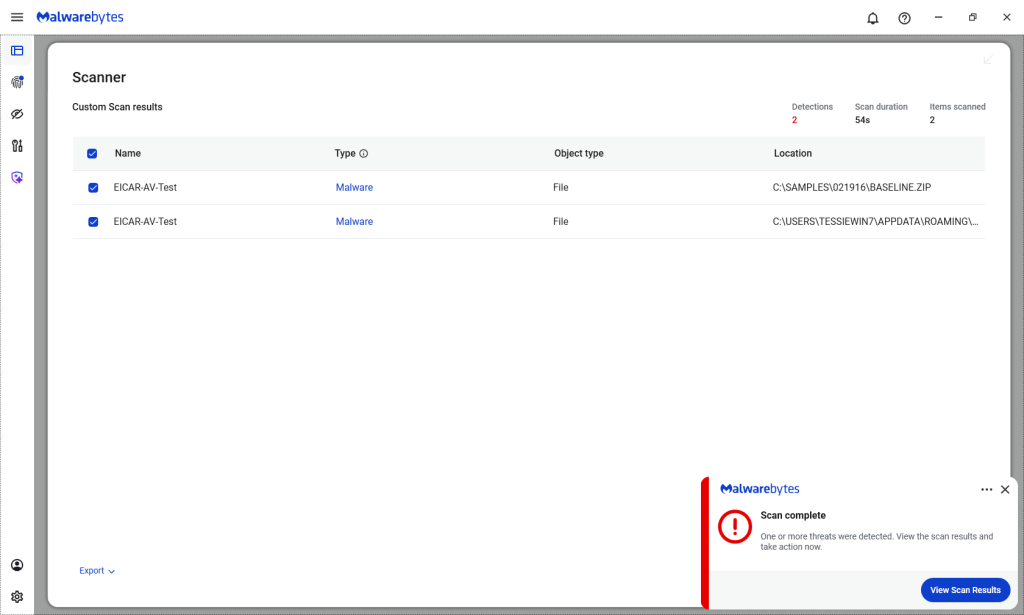Image resolution: width=1024 pixels, height=615 pixels.
Task: Click the Type column info icon
Action: pos(364,154)
